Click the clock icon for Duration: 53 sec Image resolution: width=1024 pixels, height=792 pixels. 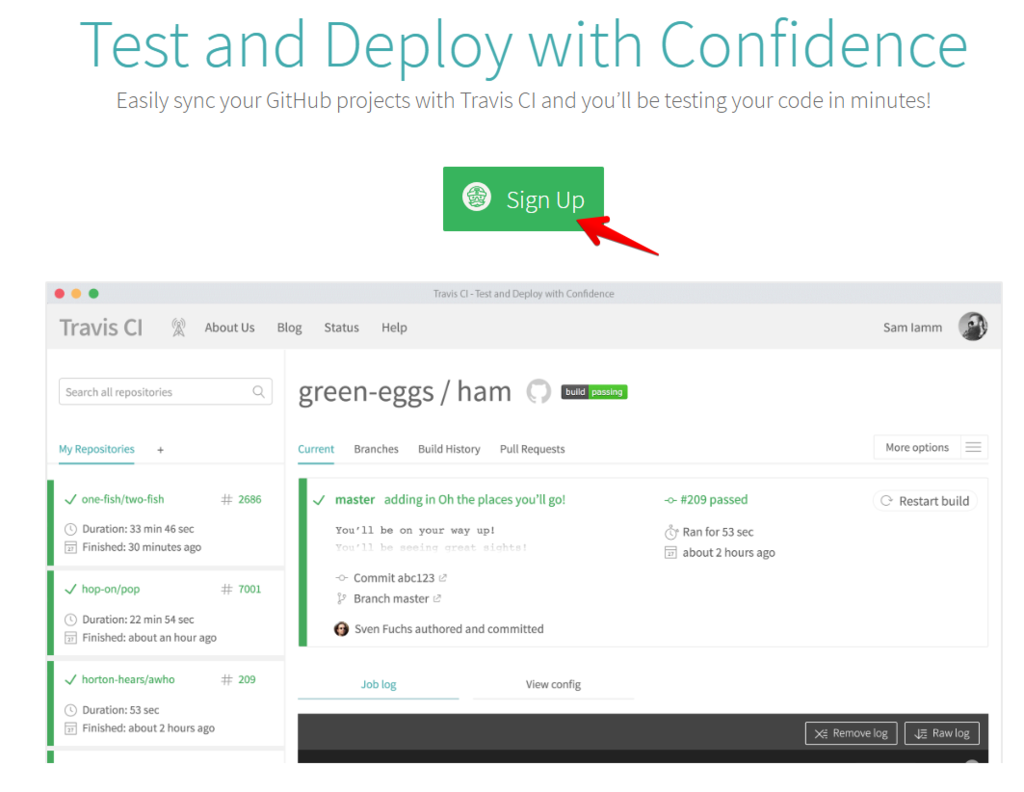click(71, 710)
